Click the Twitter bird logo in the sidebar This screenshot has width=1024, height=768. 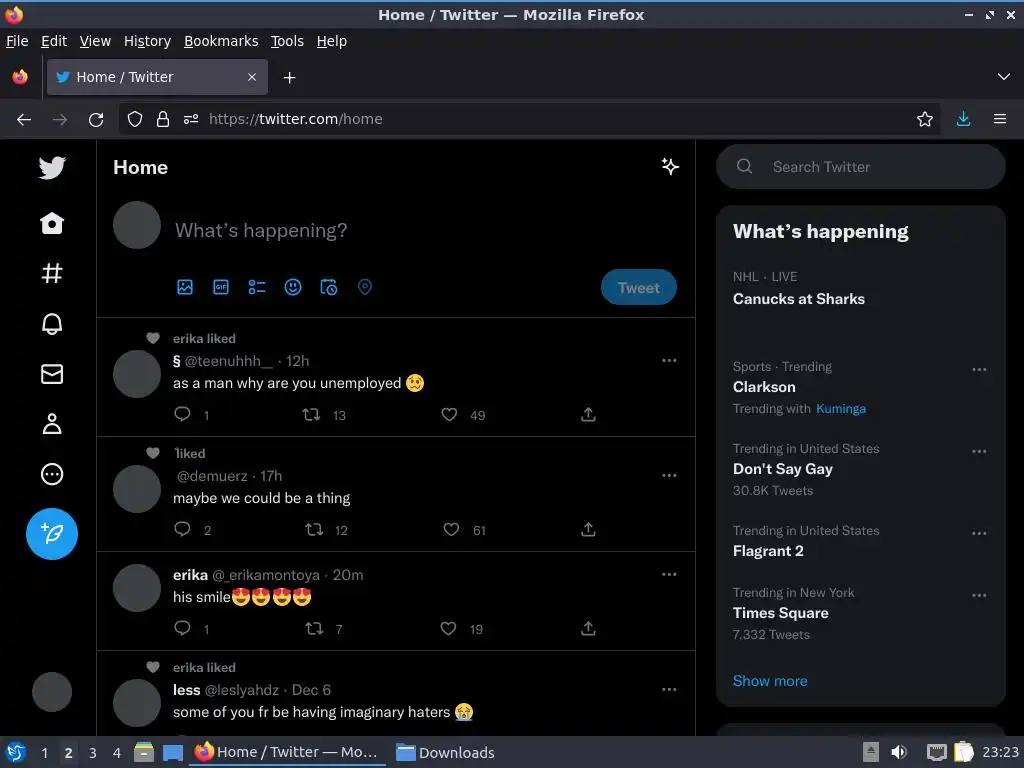click(52, 168)
